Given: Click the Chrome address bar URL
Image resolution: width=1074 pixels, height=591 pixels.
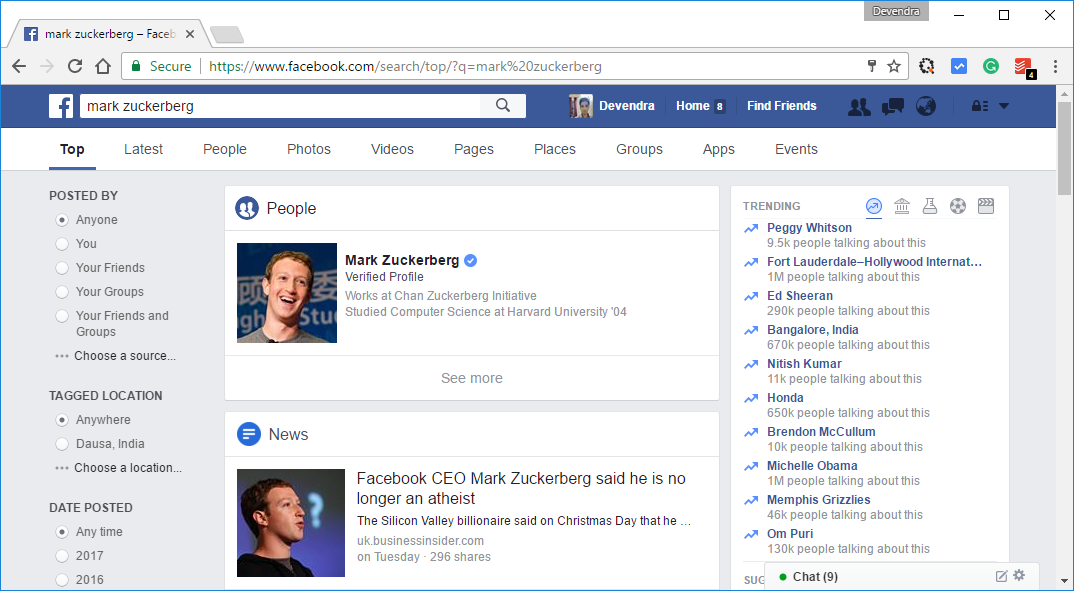Looking at the screenshot, I should pyautogui.click(x=405, y=66).
